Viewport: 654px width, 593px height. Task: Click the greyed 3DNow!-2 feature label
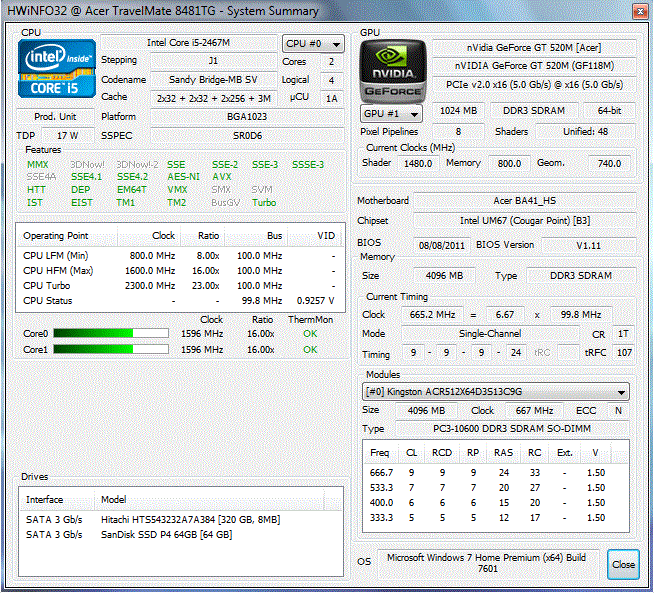[x=137, y=165]
